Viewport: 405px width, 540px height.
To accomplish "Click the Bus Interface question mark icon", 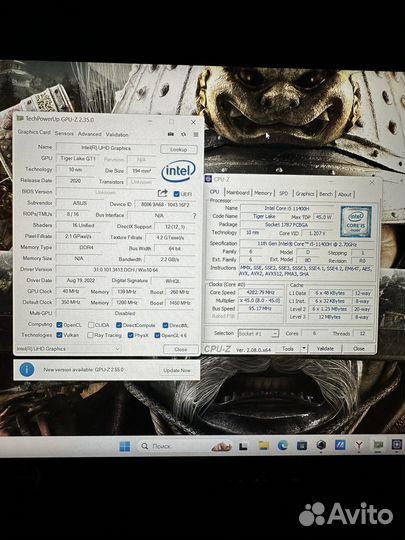I will [x=195, y=216].
